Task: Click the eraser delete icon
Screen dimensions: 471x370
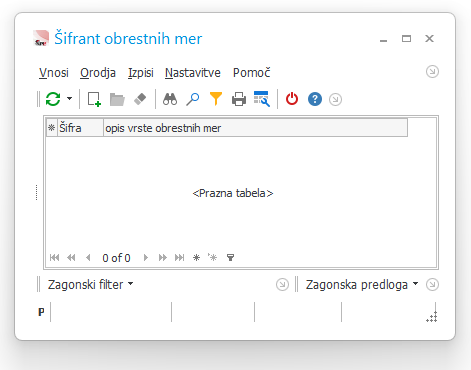Action: click(x=140, y=99)
